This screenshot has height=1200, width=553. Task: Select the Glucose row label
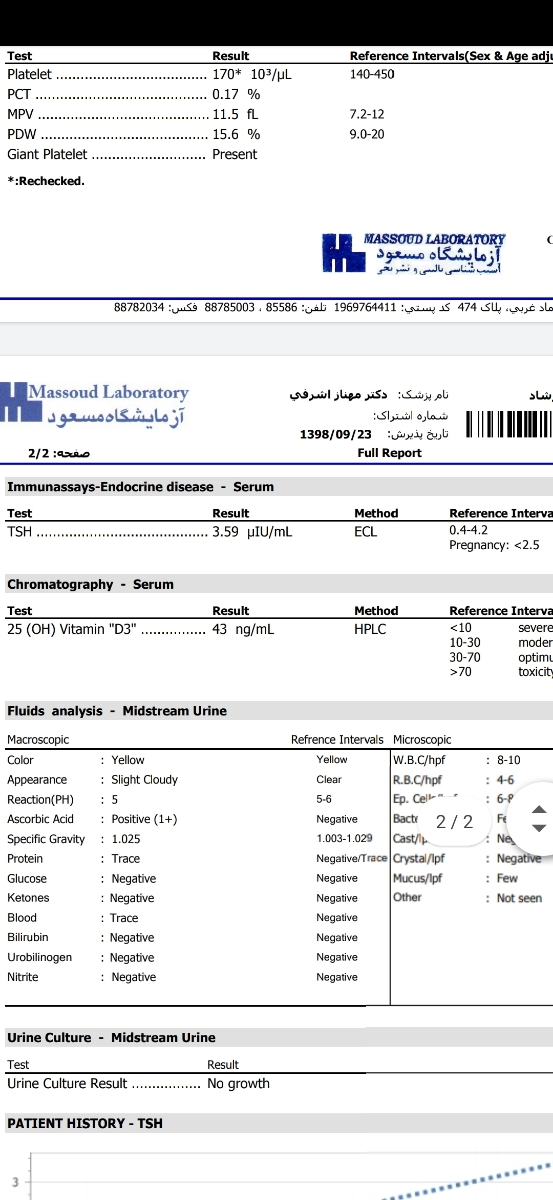[27, 879]
